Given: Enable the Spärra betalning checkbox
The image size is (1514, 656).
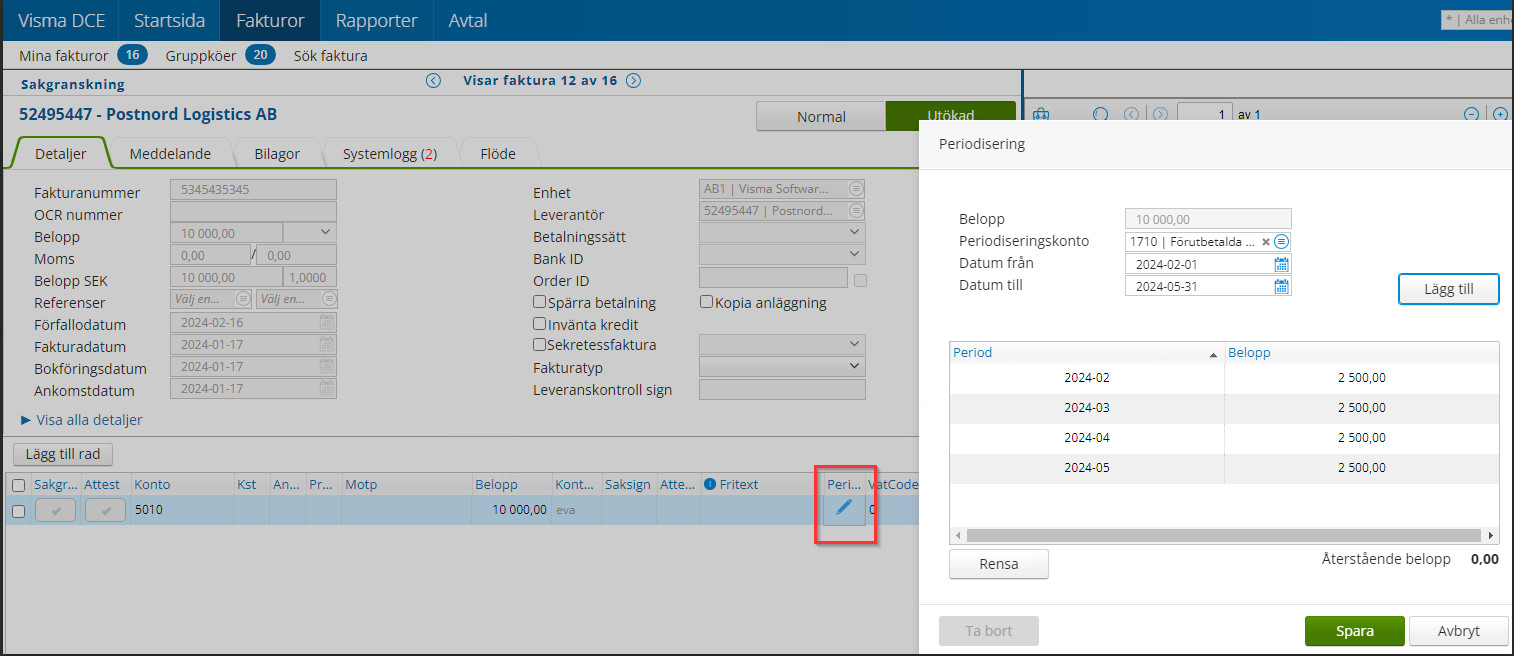Looking at the screenshot, I should click(x=538, y=301).
